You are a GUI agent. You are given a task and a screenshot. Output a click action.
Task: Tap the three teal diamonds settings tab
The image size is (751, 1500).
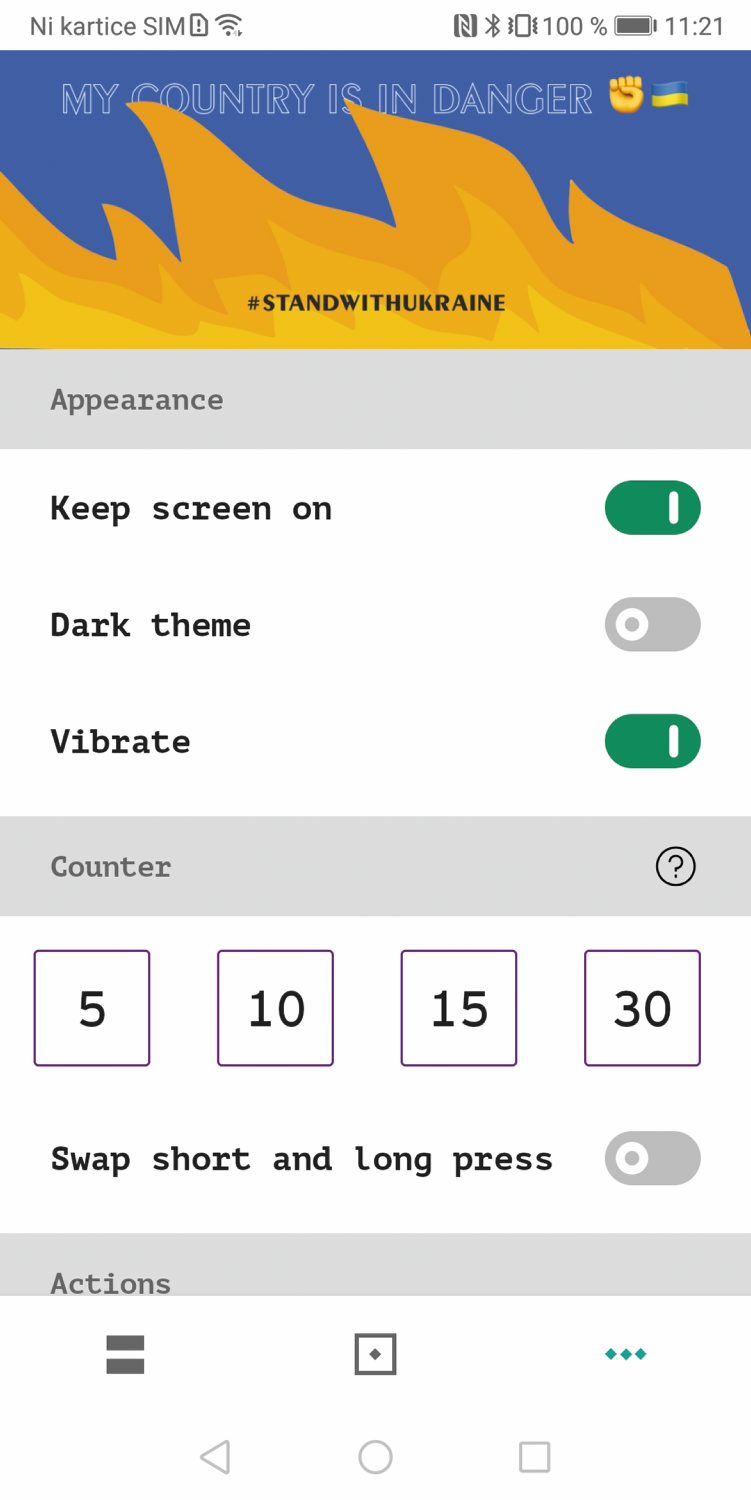tap(625, 1355)
